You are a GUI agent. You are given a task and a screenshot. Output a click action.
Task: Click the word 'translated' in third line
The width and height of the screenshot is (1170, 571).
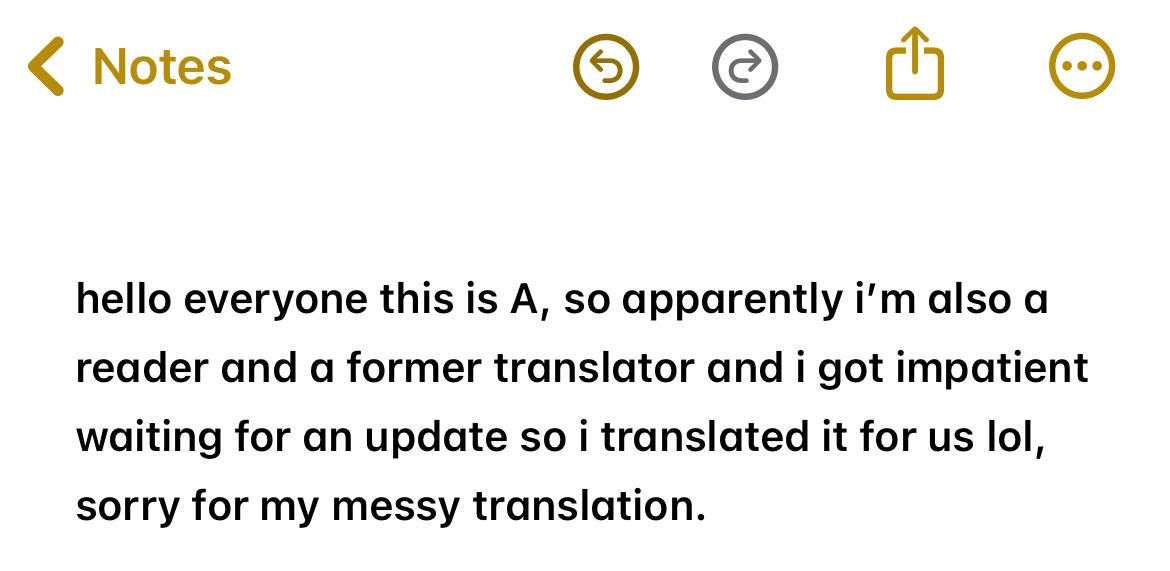coord(705,437)
